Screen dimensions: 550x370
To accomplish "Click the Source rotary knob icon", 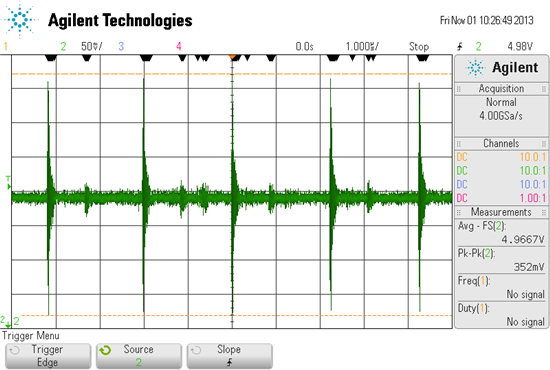I will pyautogui.click(x=105, y=350).
